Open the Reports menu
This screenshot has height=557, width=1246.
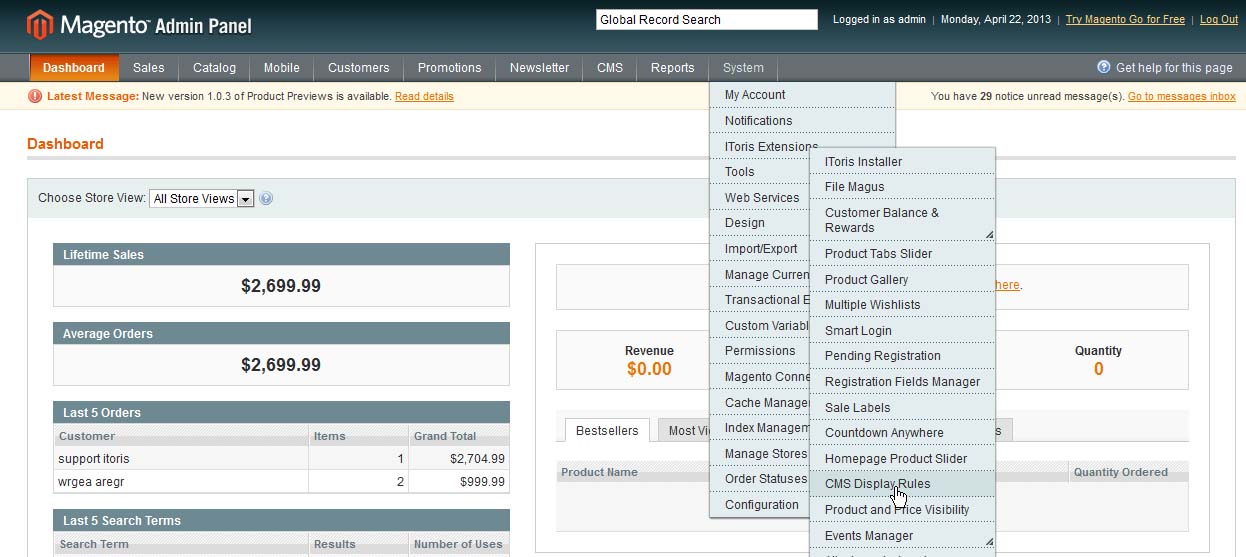(673, 68)
